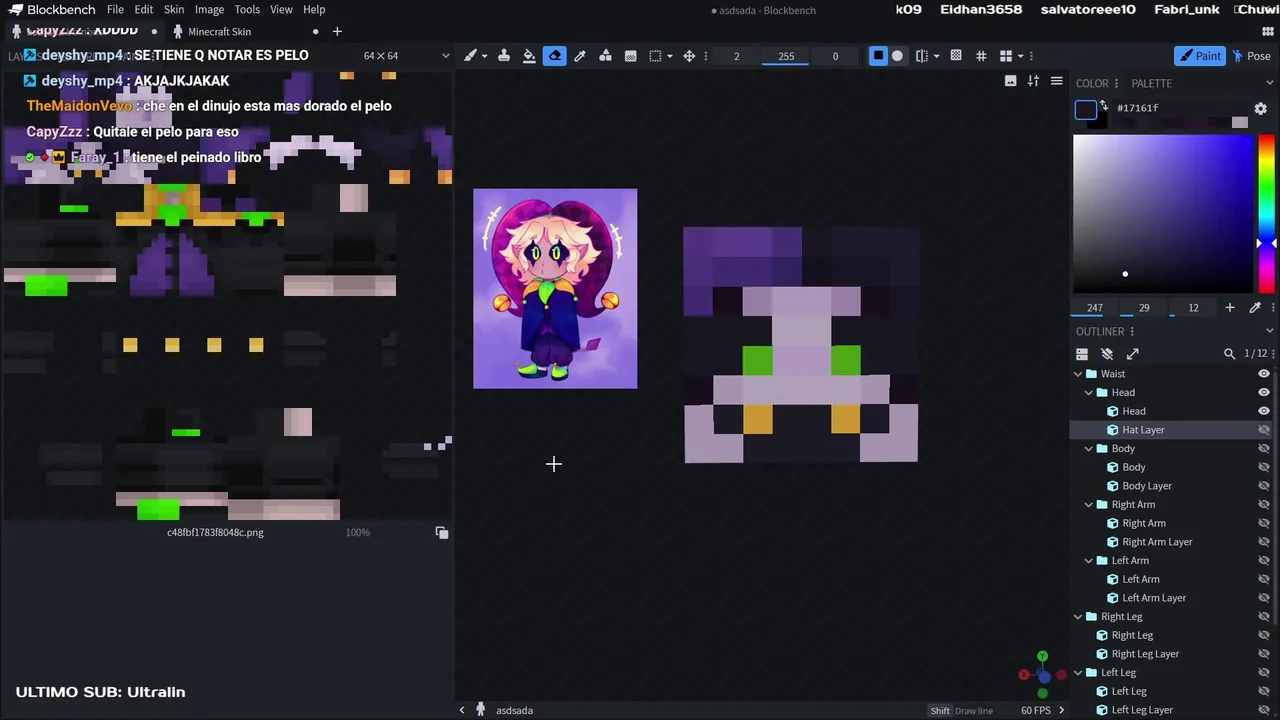The height and width of the screenshot is (720, 1280).
Task: Select the Color Picker eyedropper tool
Action: point(580,56)
